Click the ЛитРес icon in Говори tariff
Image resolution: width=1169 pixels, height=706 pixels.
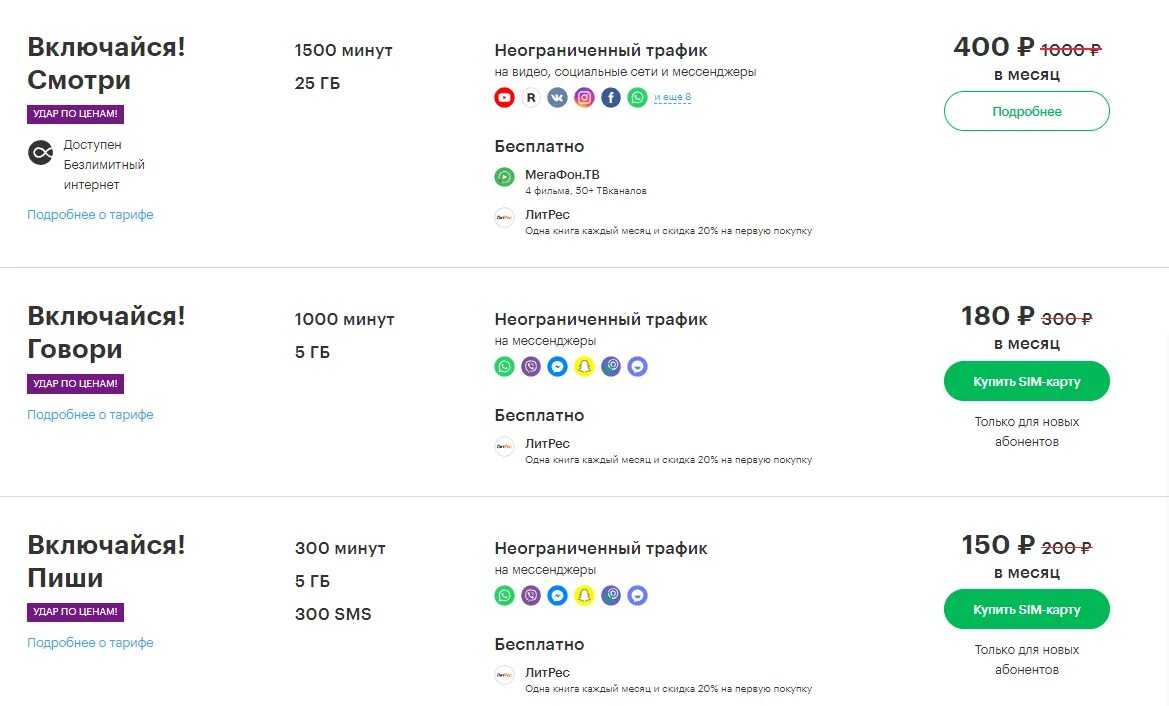click(505, 447)
